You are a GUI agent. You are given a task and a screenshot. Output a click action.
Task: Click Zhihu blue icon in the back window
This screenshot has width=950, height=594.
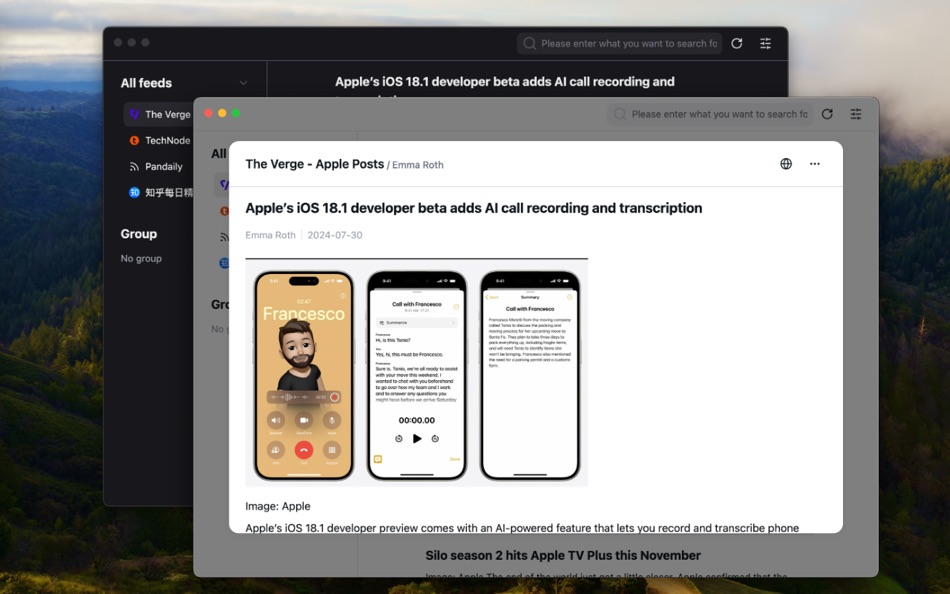pos(135,192)
